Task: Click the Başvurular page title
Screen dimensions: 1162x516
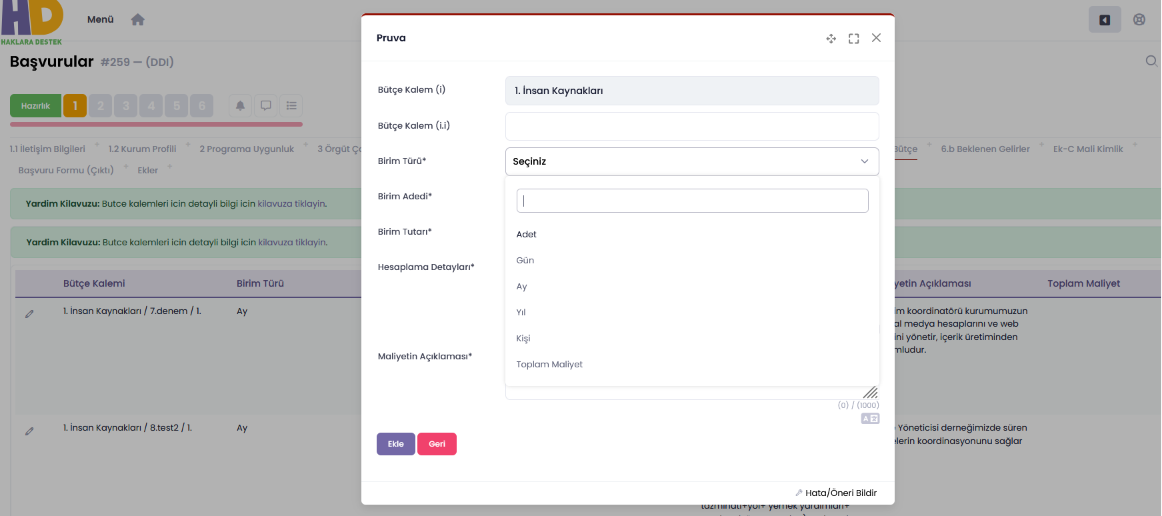Action: coord(52,62)
